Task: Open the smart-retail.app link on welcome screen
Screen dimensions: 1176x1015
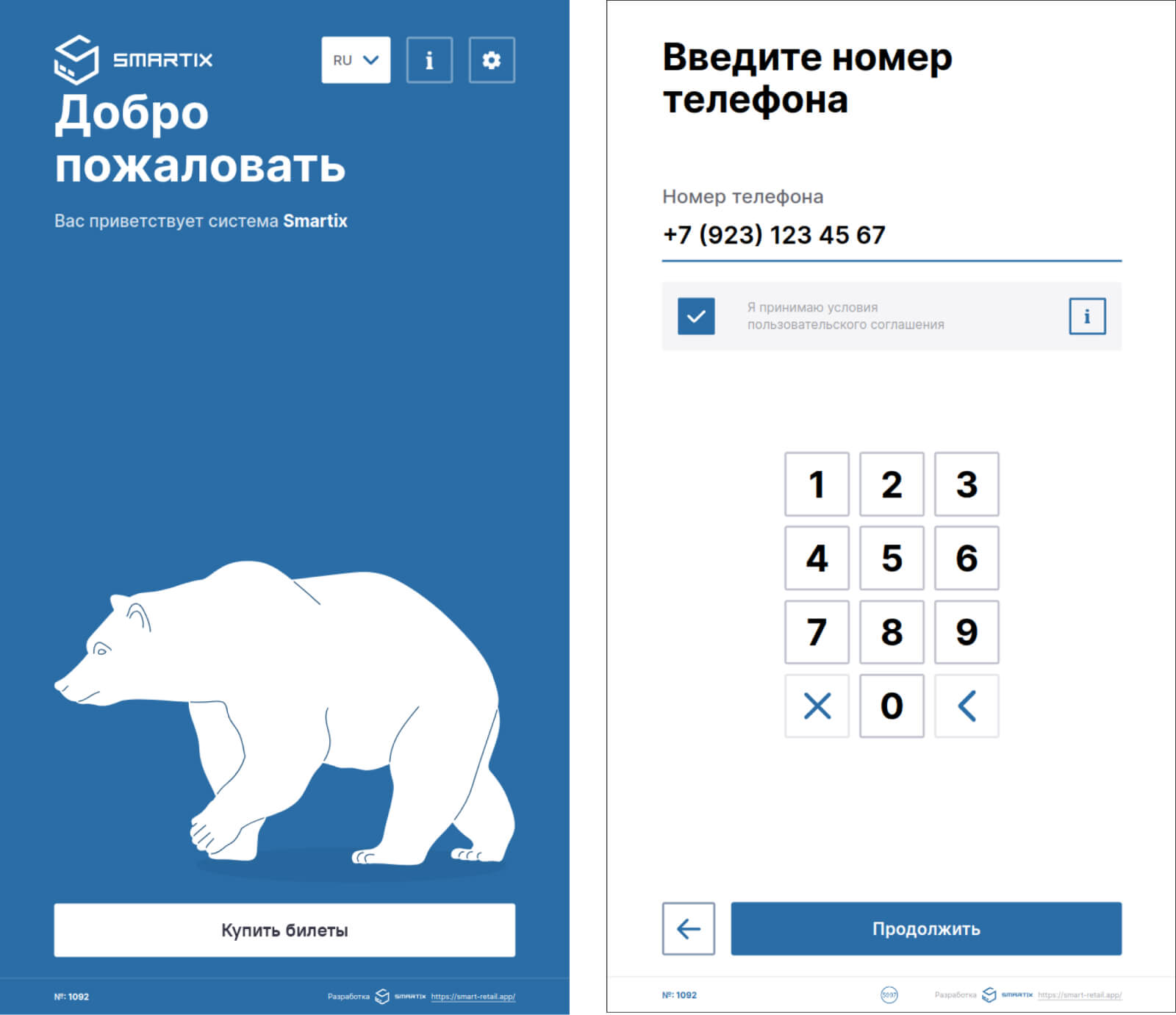Action: click(x=473, y=997)
